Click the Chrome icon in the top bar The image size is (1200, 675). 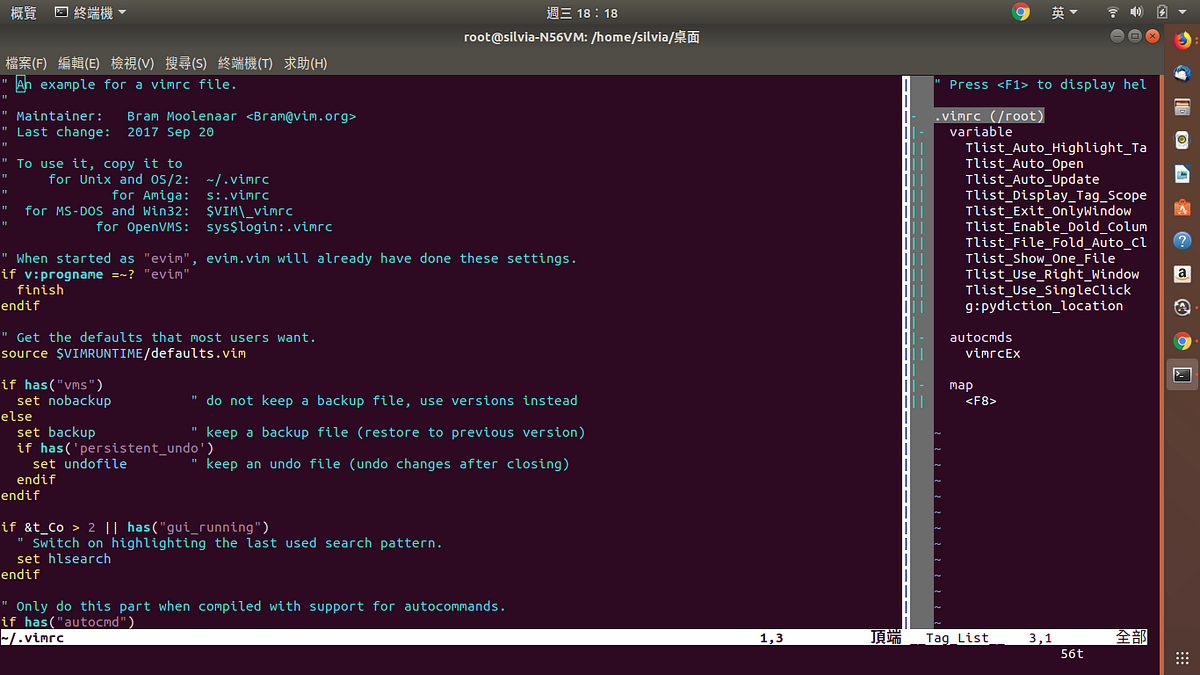pyautogui.click(x=1020, y=11)
